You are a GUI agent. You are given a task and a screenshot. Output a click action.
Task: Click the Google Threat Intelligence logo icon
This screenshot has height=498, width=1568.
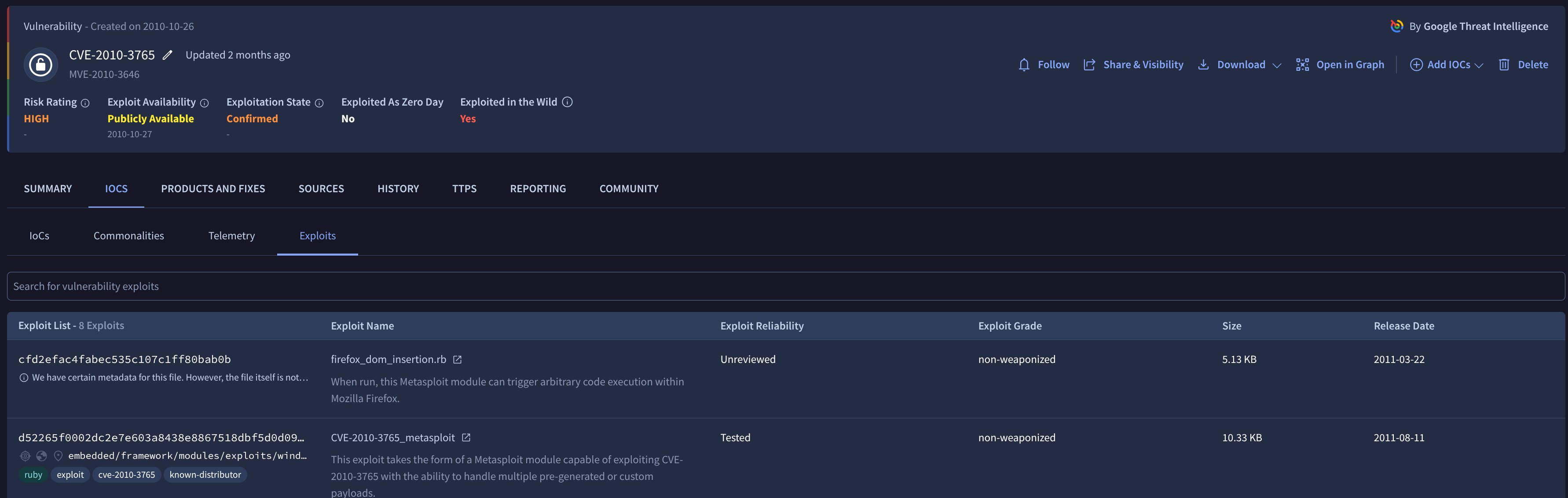click(1396, 26)
